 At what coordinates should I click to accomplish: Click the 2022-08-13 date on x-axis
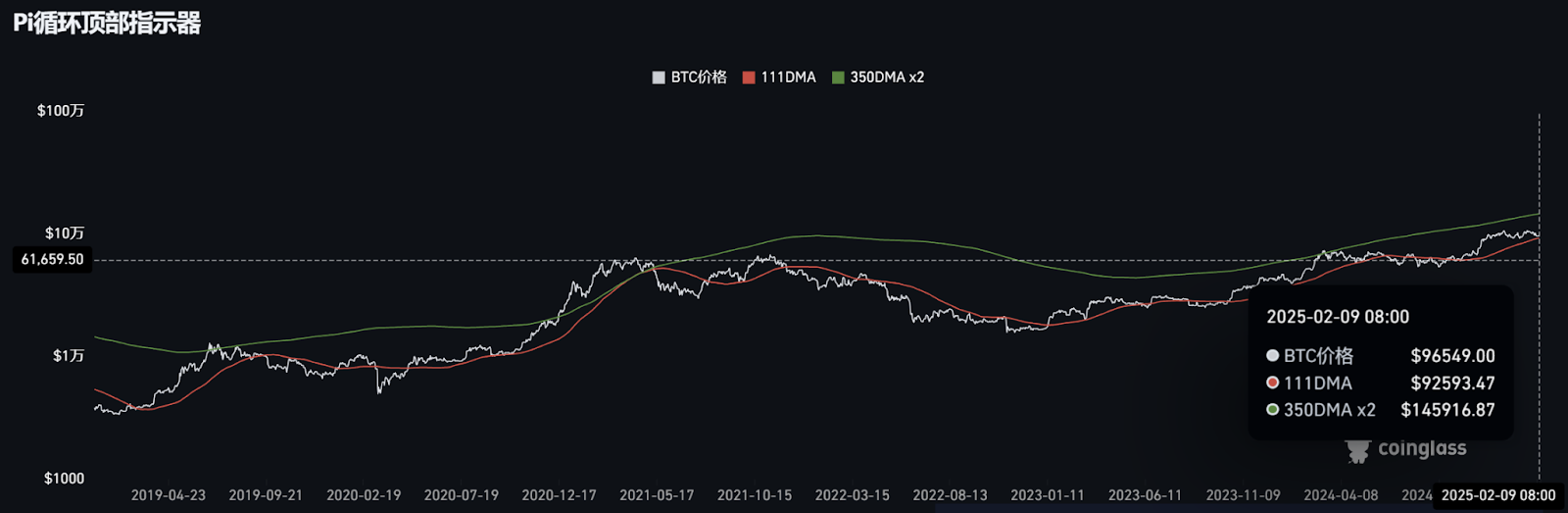pyautogui.click(x=950, y=495)
